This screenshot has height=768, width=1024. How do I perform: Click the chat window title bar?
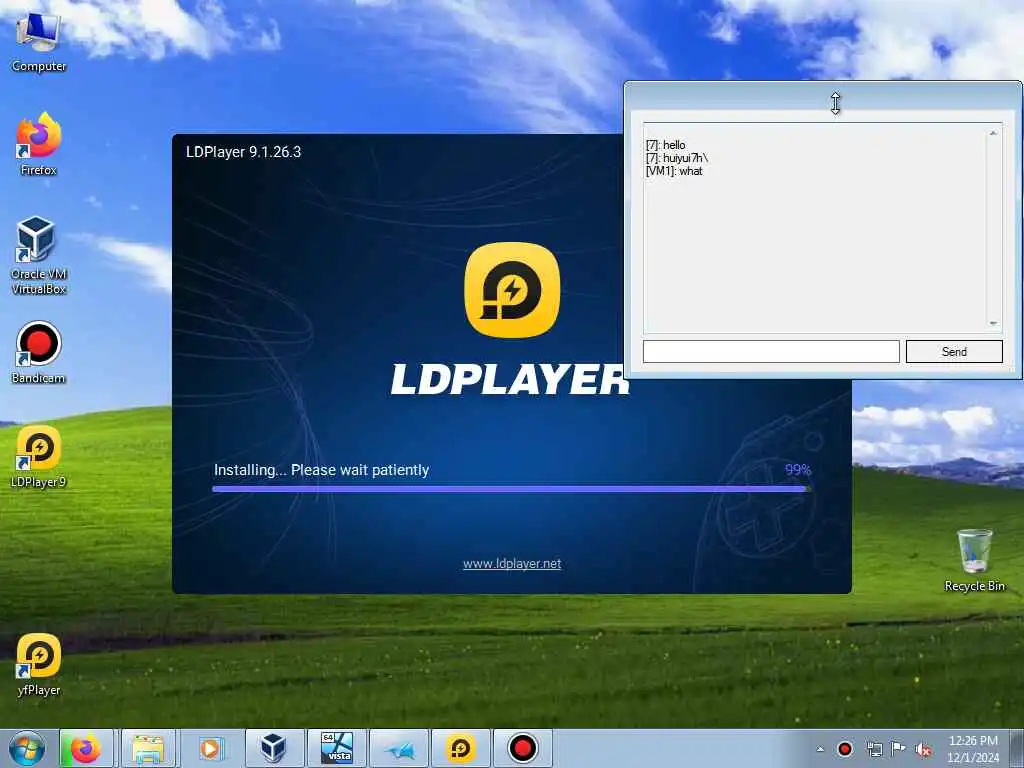(823, 97)
